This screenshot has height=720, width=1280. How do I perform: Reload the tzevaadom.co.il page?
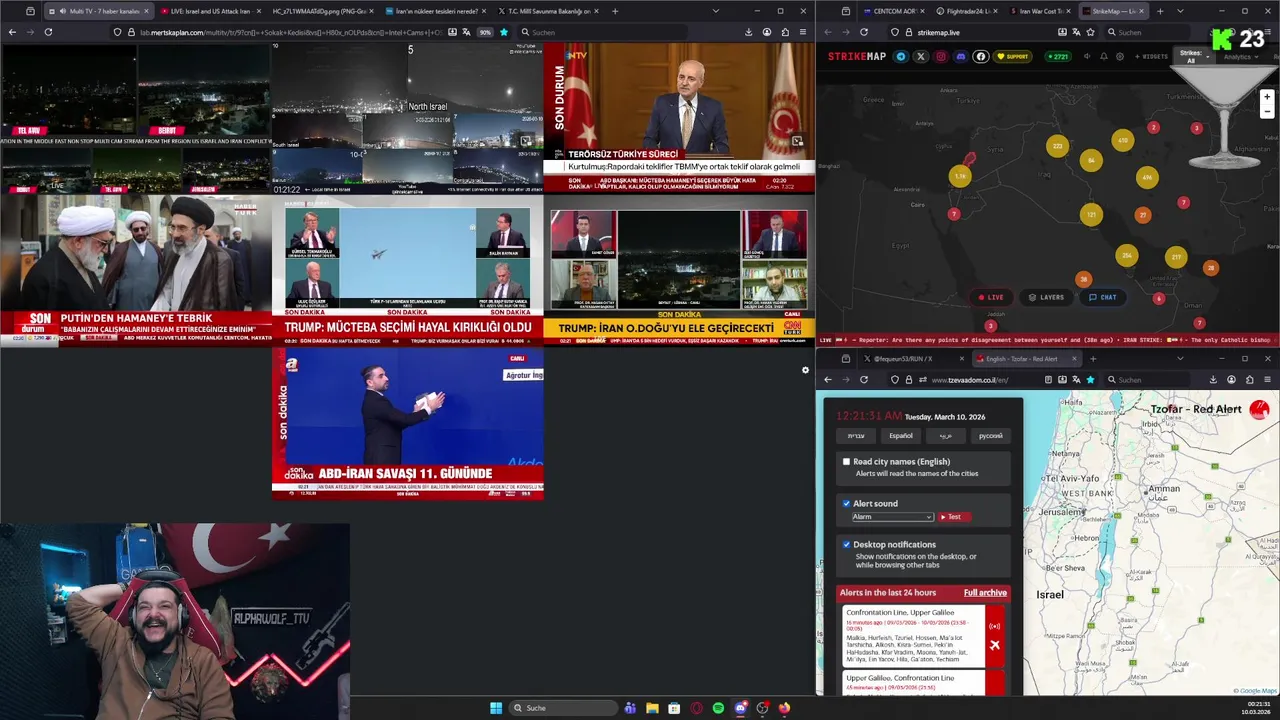(x=864, y=380)
